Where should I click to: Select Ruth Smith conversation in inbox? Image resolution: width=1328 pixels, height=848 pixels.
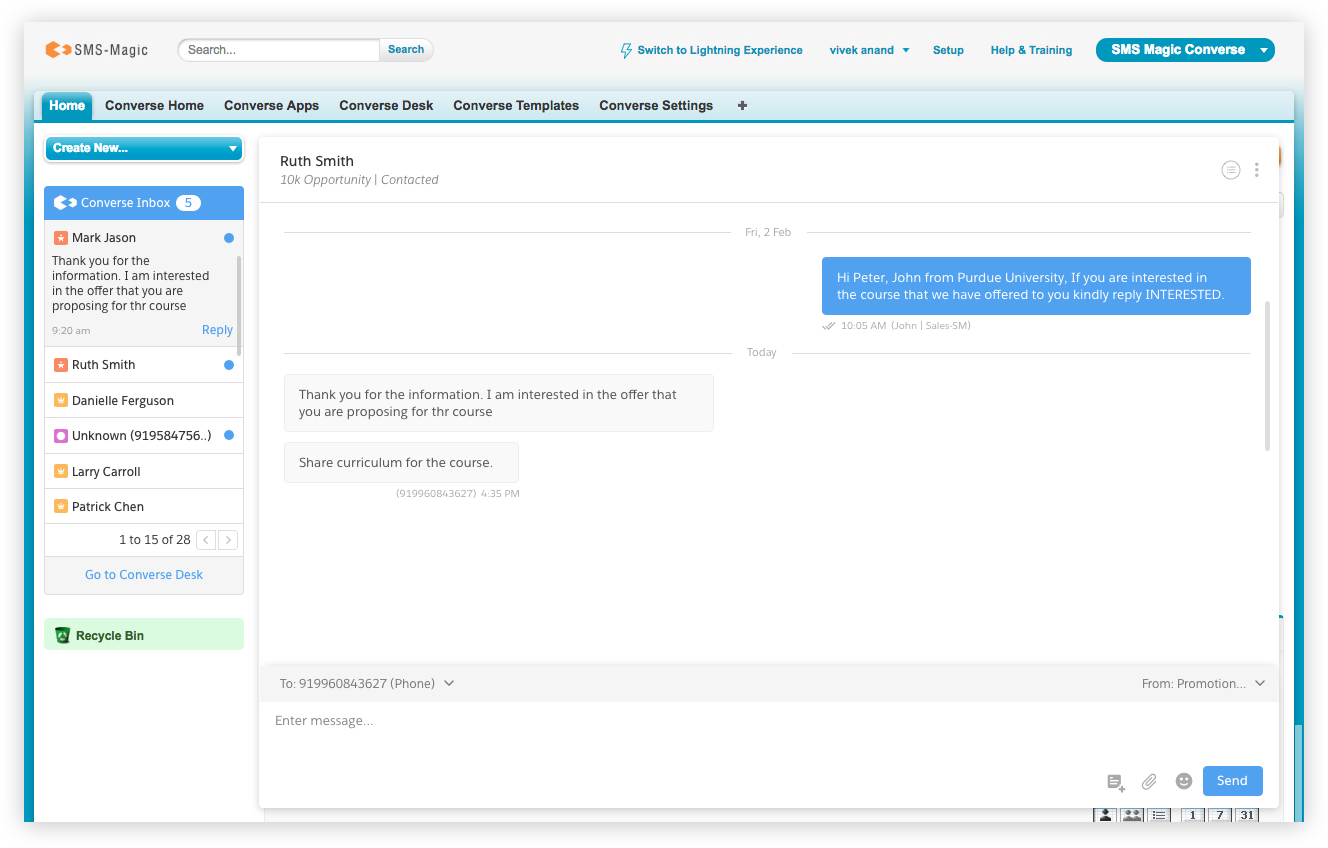[x=144, y=365]
